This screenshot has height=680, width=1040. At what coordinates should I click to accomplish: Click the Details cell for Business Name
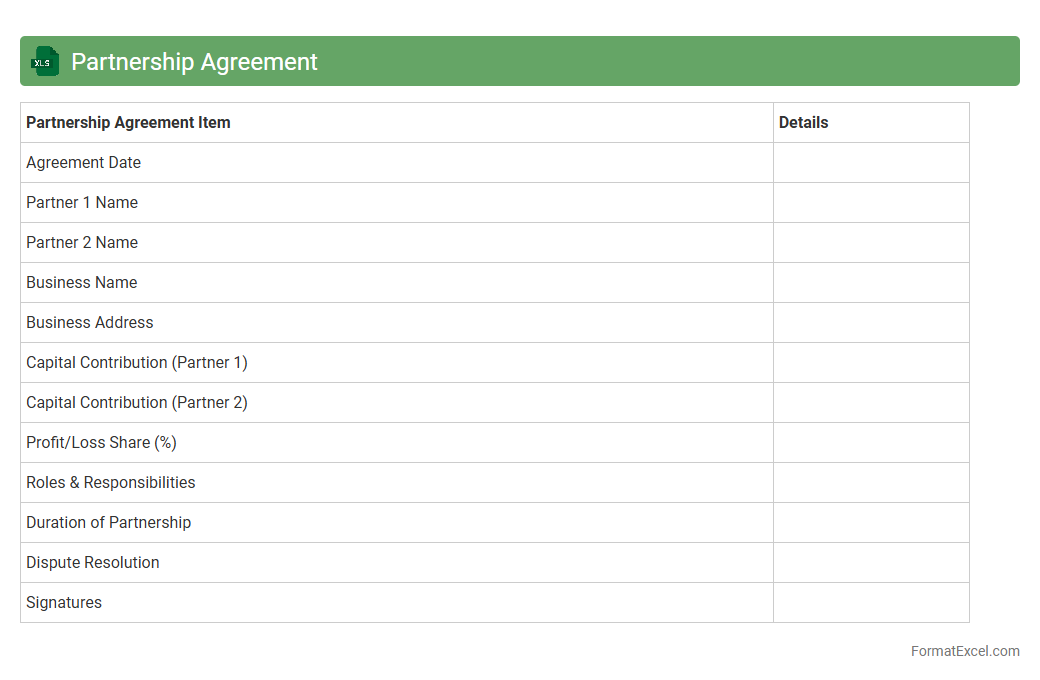(x=871, y=283)
